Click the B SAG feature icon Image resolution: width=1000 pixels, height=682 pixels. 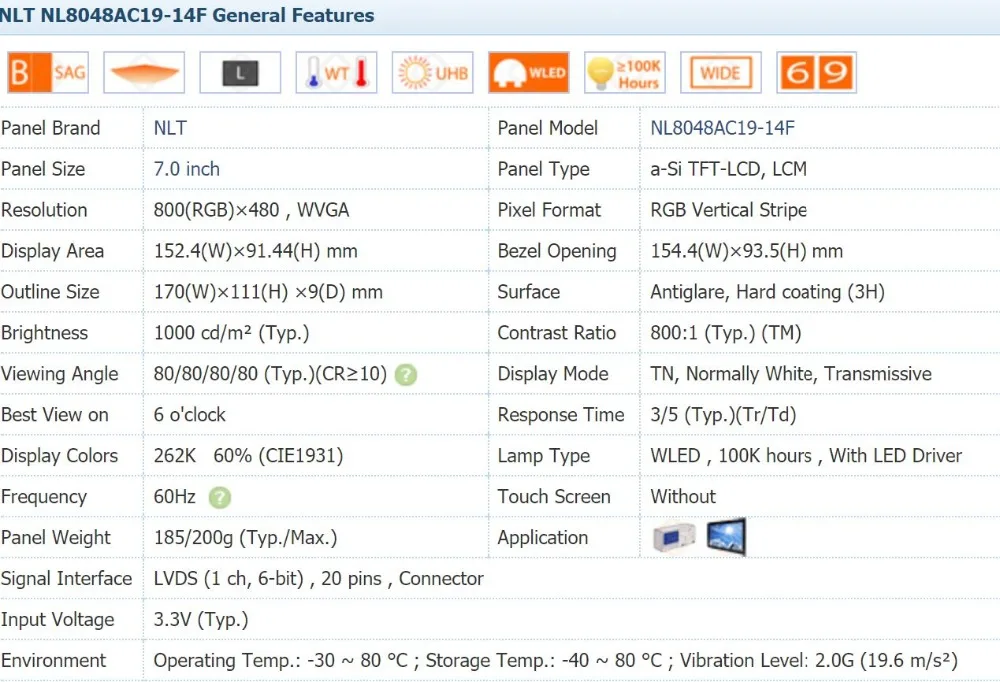click(48, 73)
